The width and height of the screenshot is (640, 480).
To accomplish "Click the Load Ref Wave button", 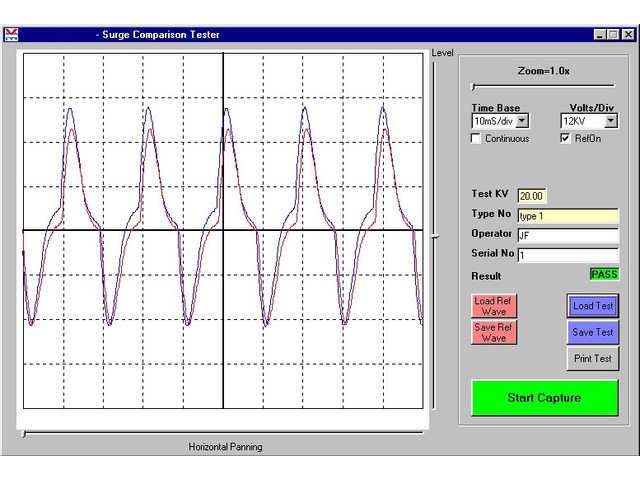I will [493, 306].
